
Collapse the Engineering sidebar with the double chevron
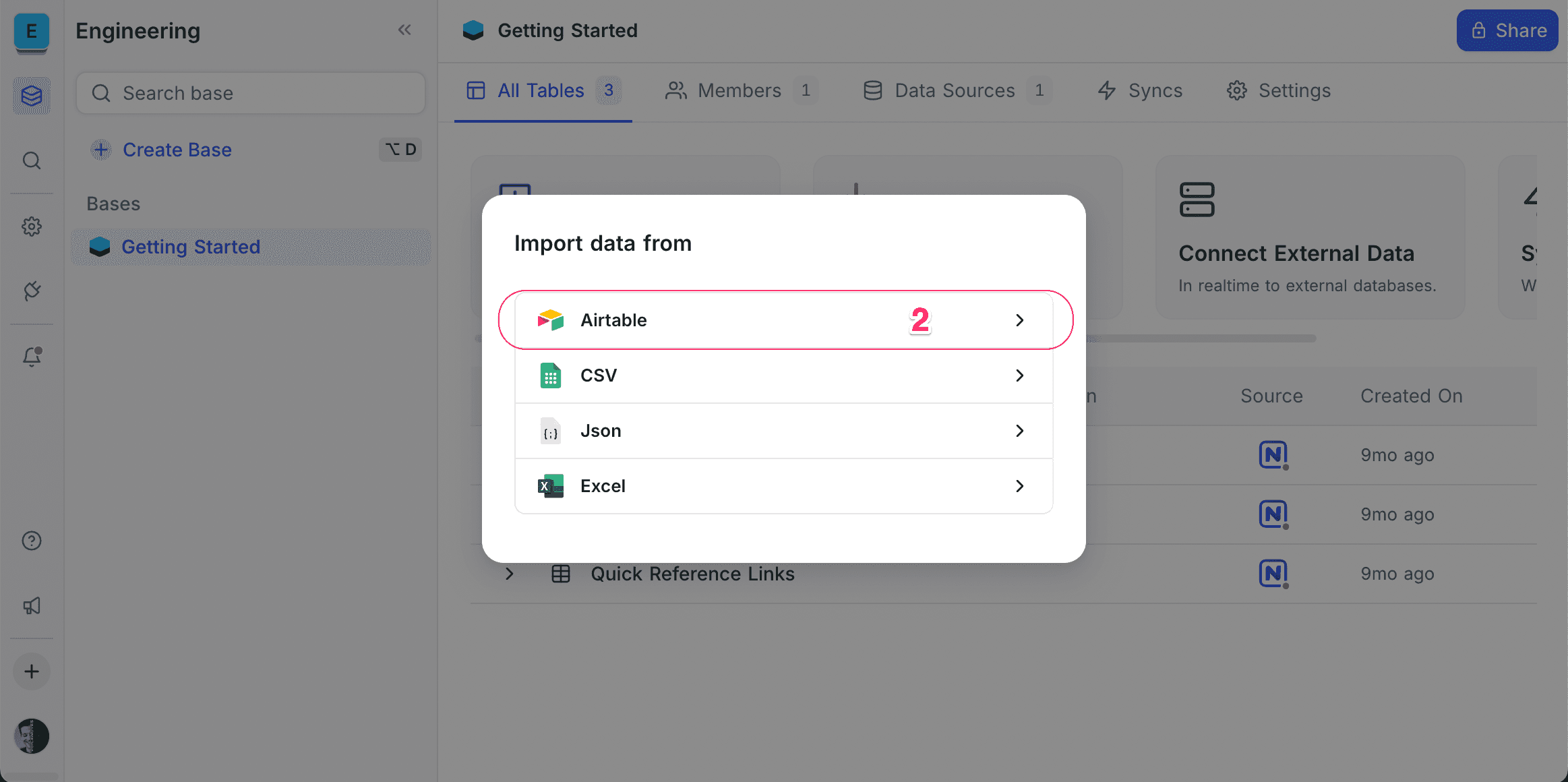pos(405,30)
